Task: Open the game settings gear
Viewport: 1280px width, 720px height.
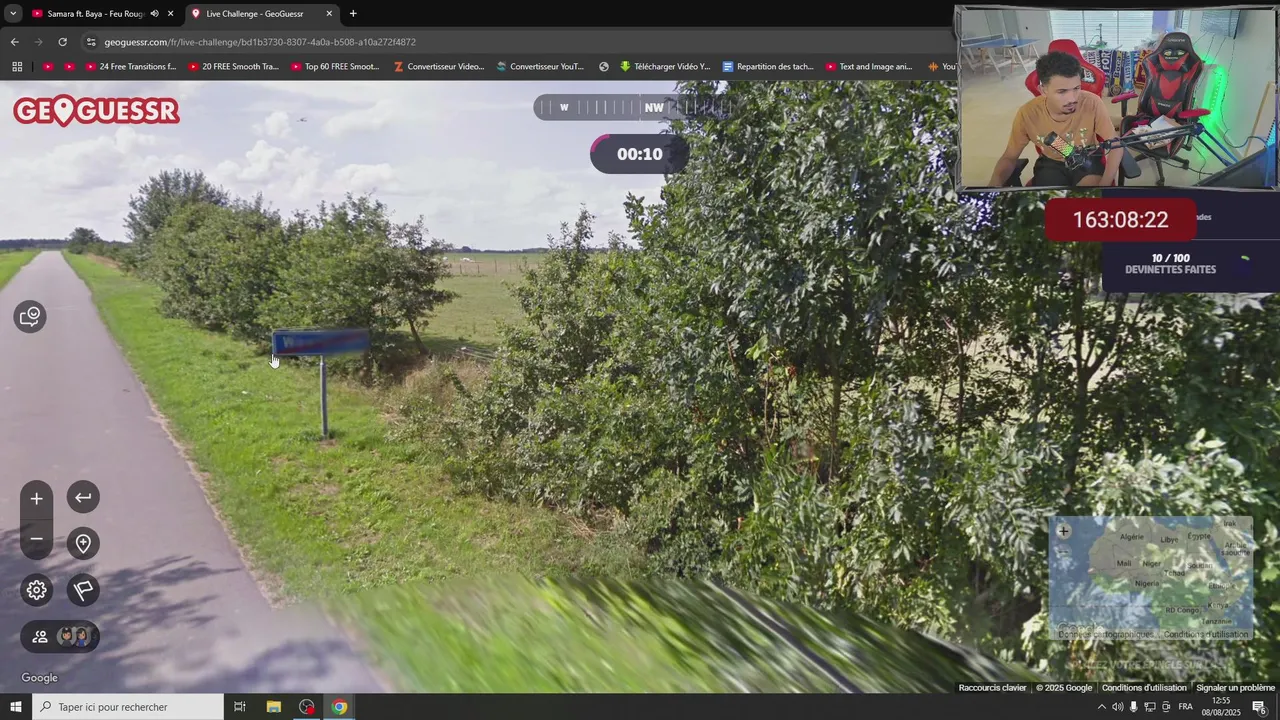Action: click(x=36, y=590)
